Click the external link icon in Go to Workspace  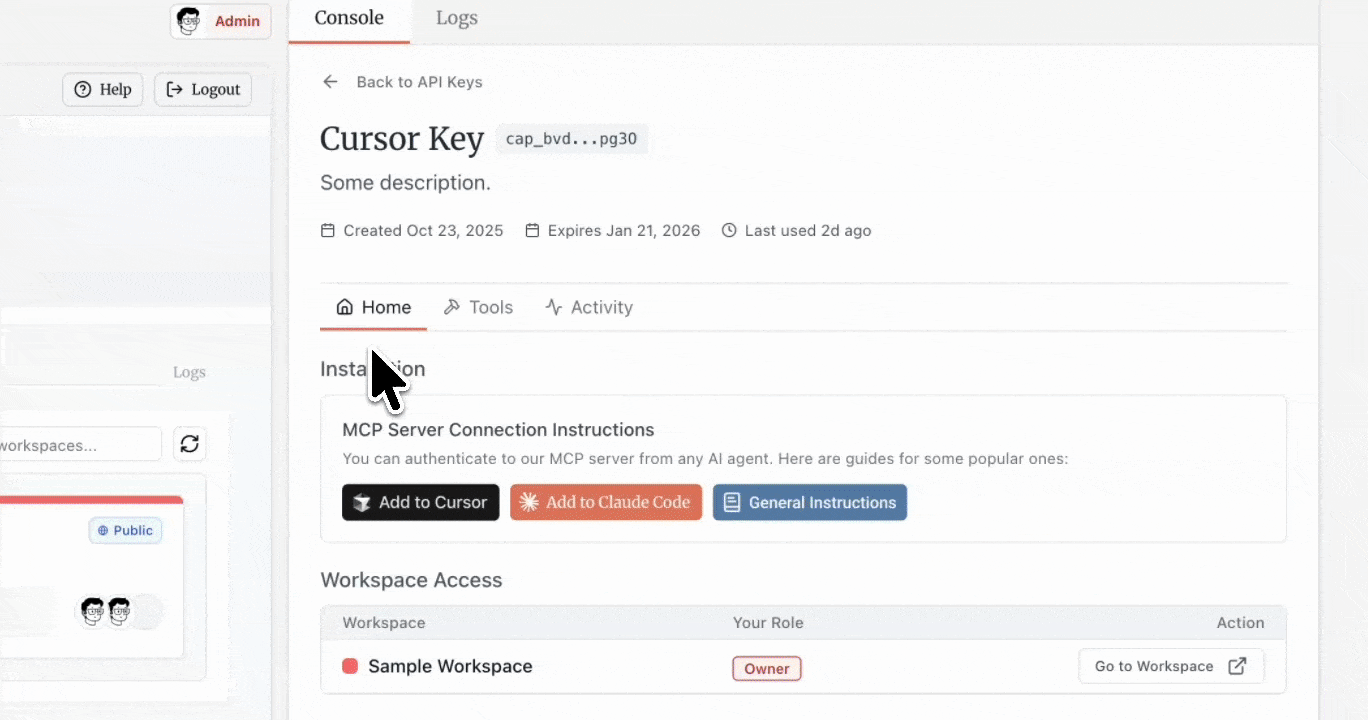click(x=1237, y=667)
